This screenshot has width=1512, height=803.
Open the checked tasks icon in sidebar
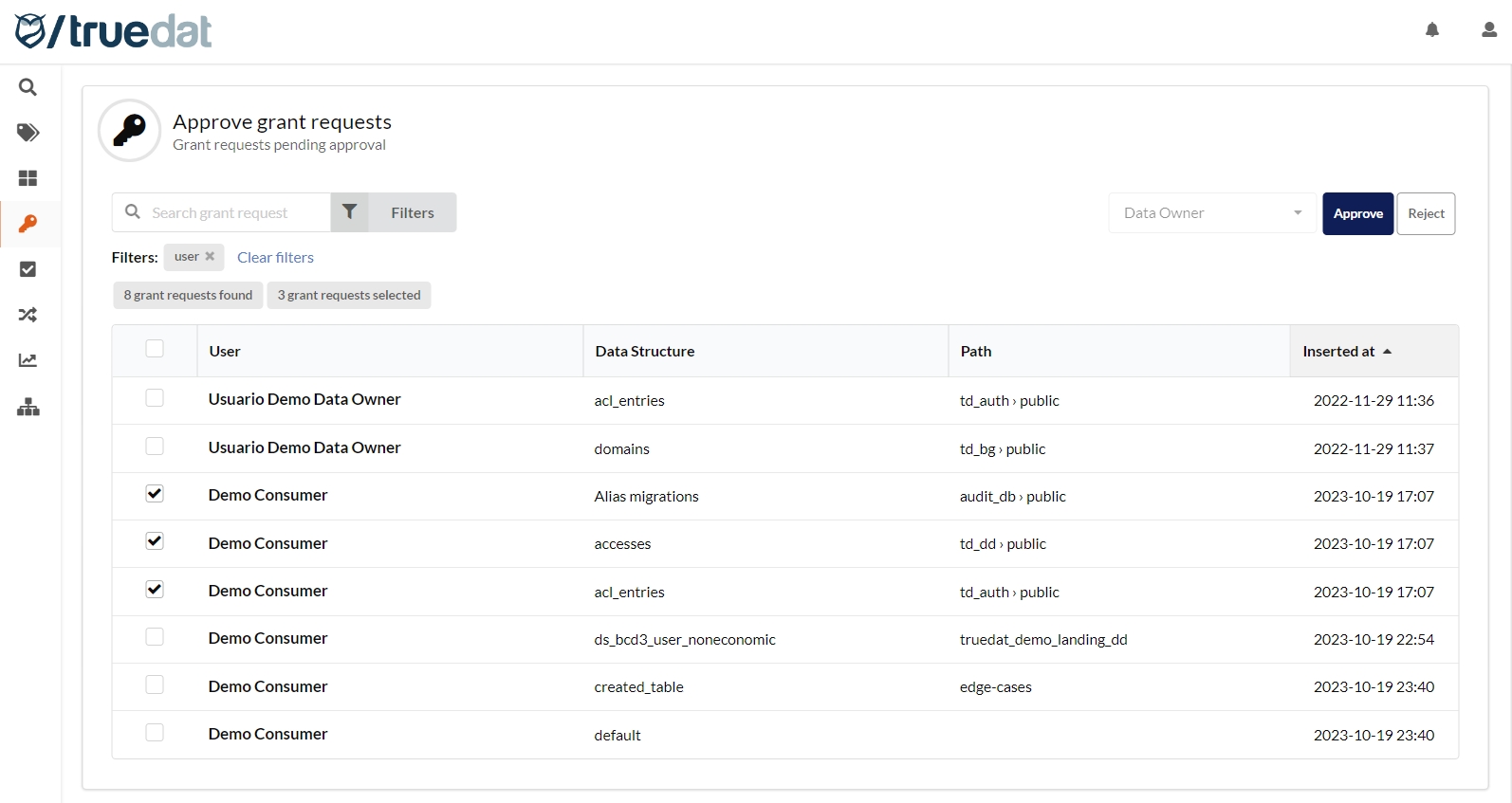click(28, 269)
